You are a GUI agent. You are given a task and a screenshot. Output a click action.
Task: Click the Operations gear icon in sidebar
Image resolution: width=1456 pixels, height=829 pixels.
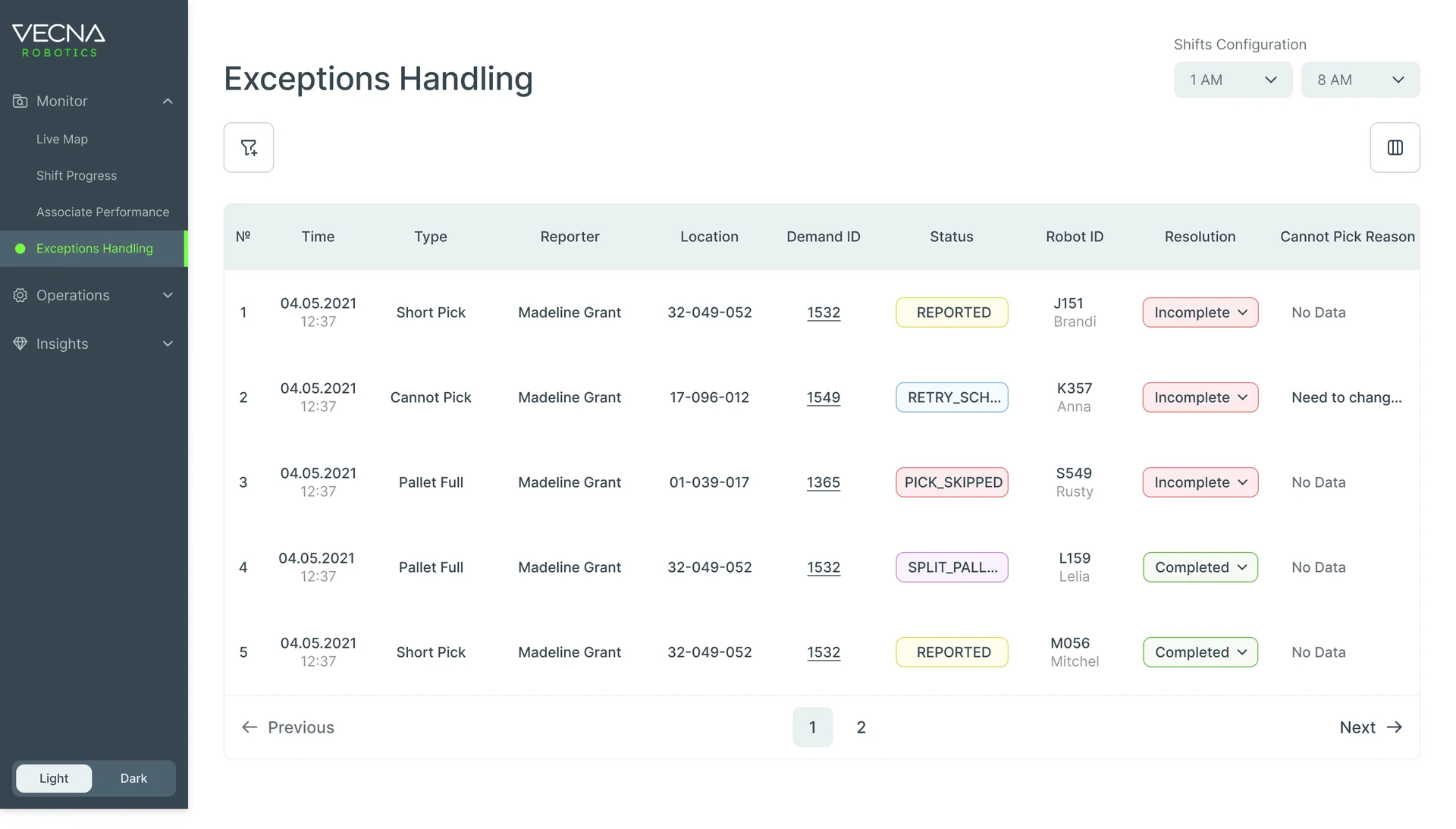(x=20, y=295)
